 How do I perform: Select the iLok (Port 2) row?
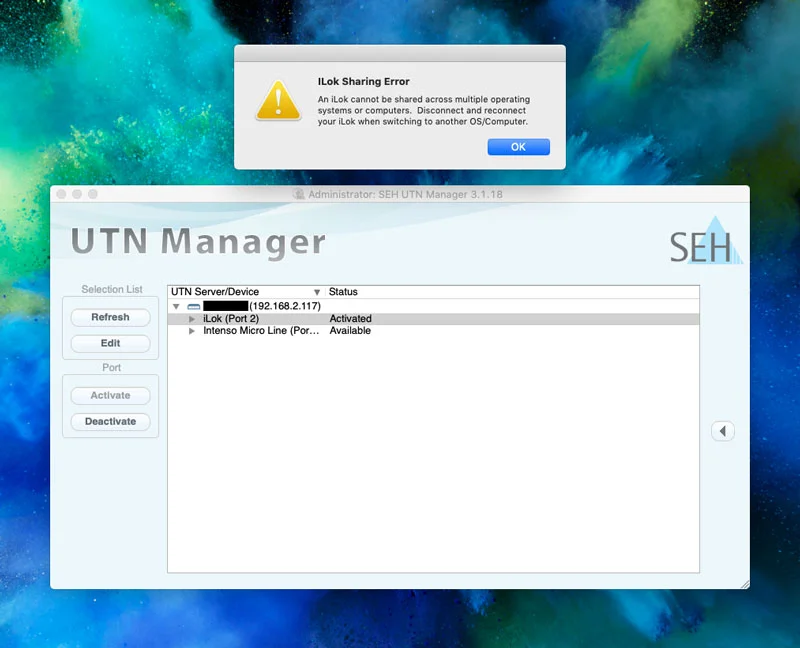433,319
